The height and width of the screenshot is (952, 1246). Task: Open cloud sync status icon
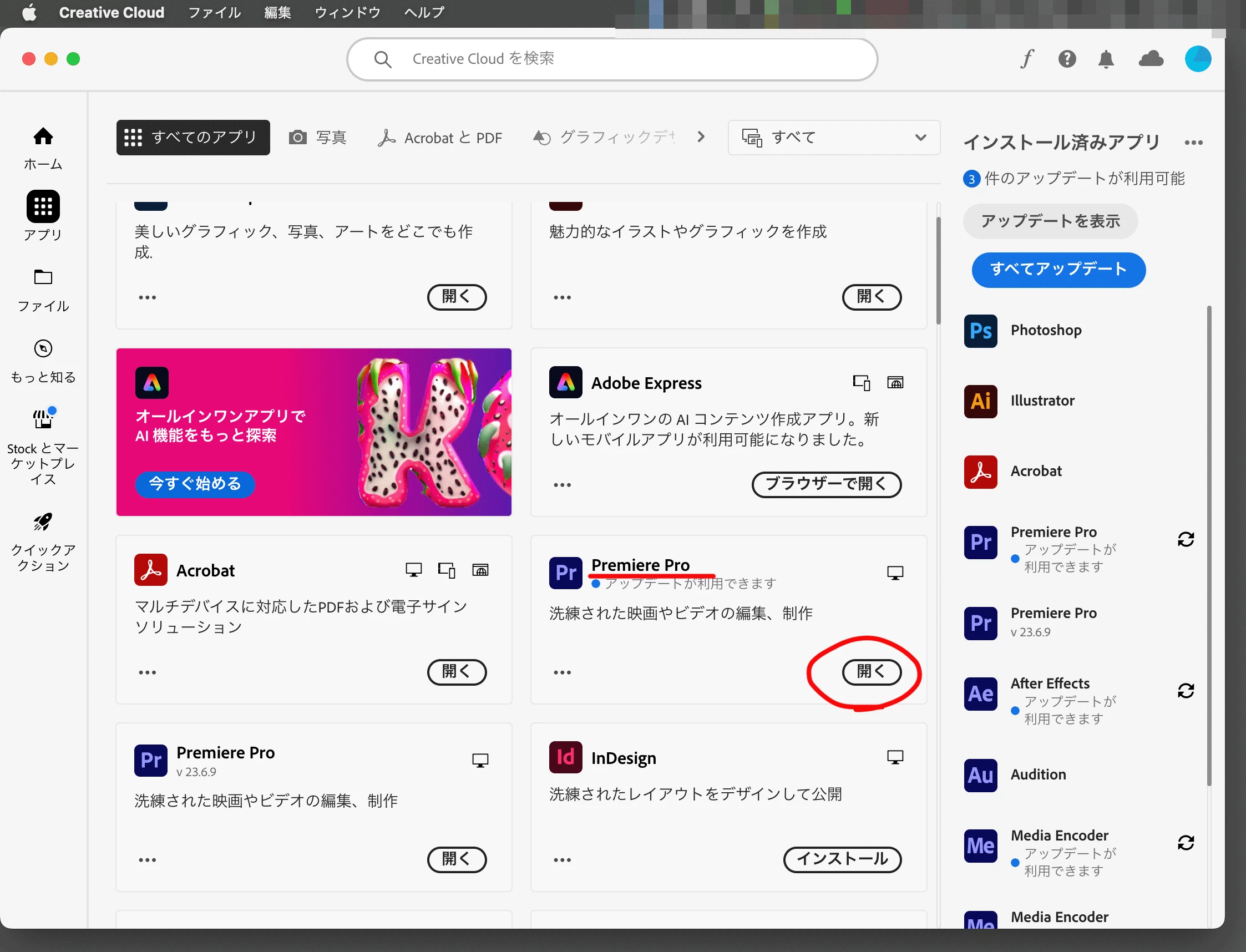[1151, 59]
